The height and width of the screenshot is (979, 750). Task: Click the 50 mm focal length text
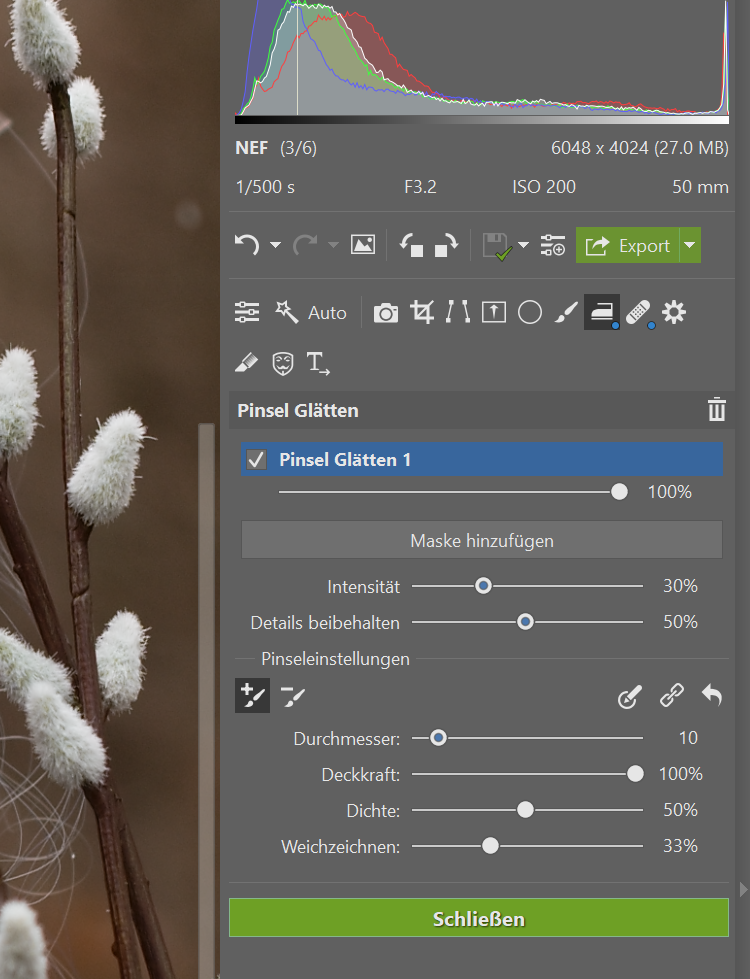coord(700,187)
